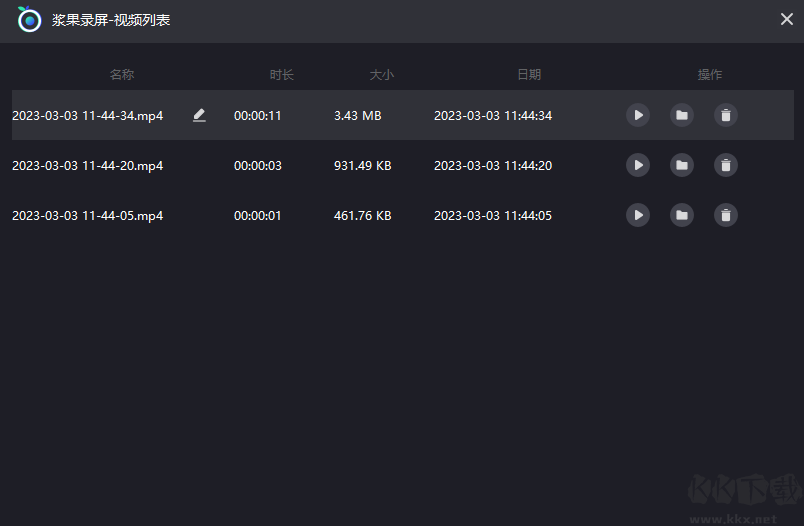Image resolution: width=804 pixels, height=526 pixels.
Task: Rename 11-44-34.mp4 with pencil icon
Action: (x=199, y=115)
